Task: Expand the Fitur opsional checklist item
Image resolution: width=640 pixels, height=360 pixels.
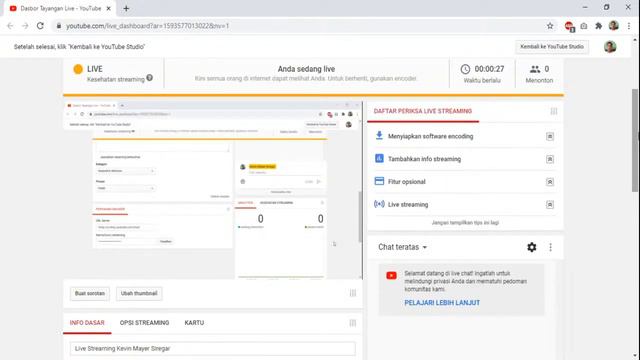Action: pos(550,182)
